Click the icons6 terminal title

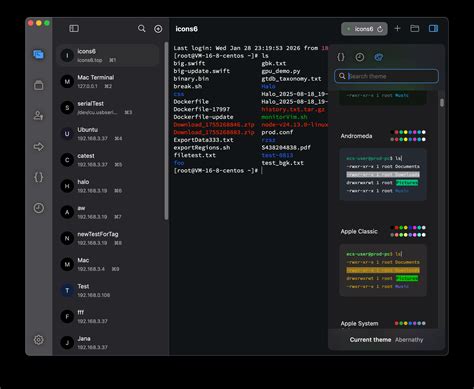click(x=187, y=29)
